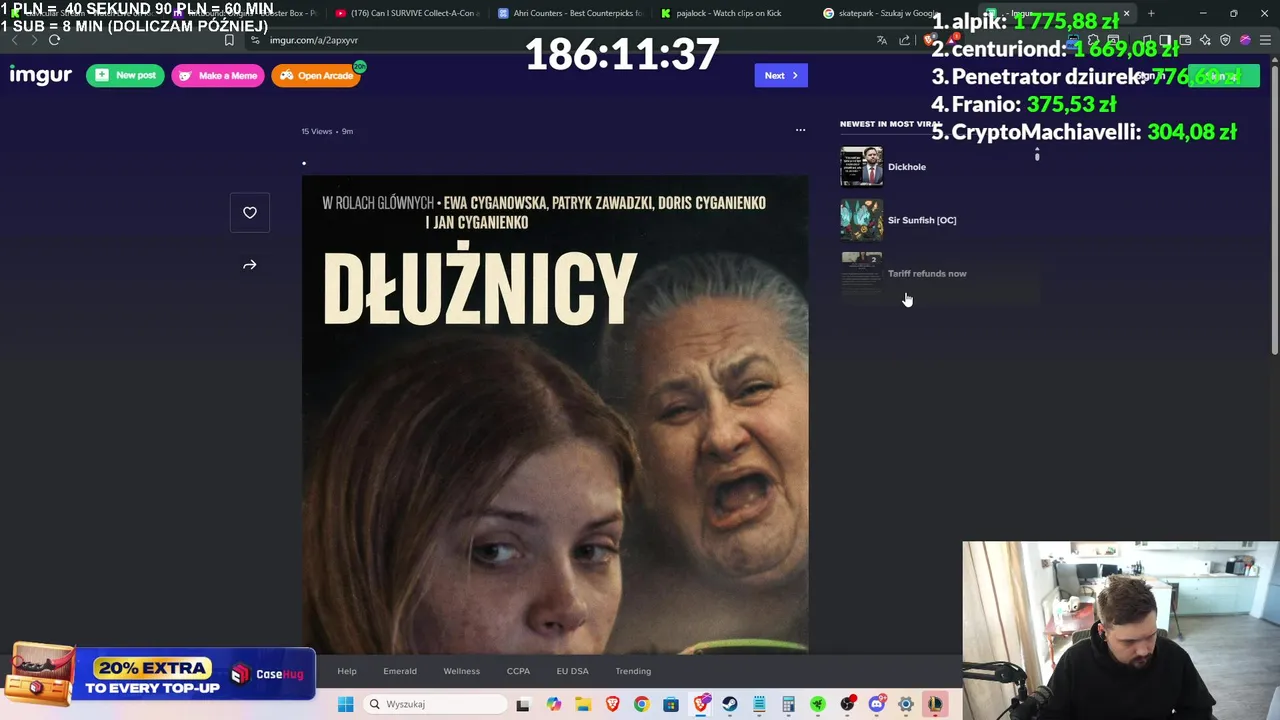Open the Make a Meme tool
The image size is (1280, 720).
(218, 76)
